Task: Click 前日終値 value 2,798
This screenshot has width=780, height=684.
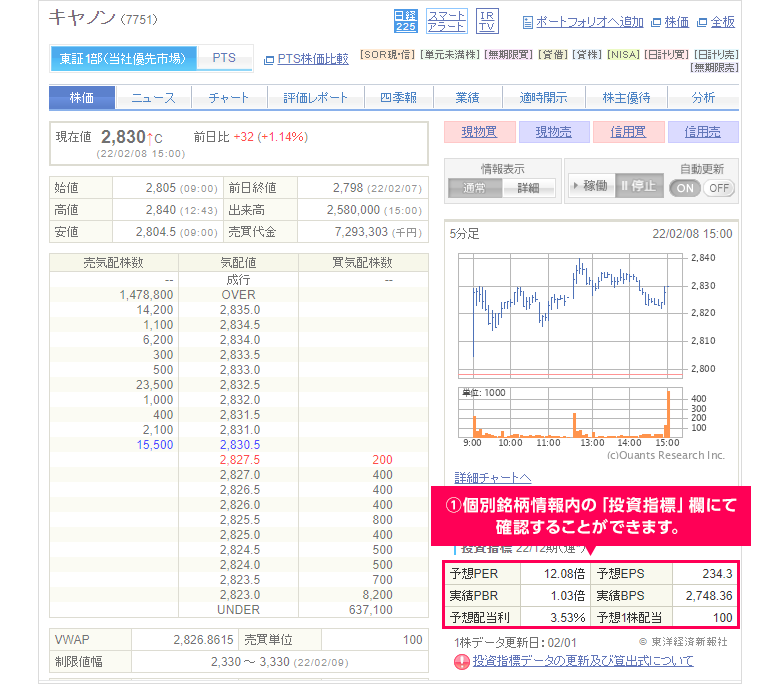Action: 348,188
